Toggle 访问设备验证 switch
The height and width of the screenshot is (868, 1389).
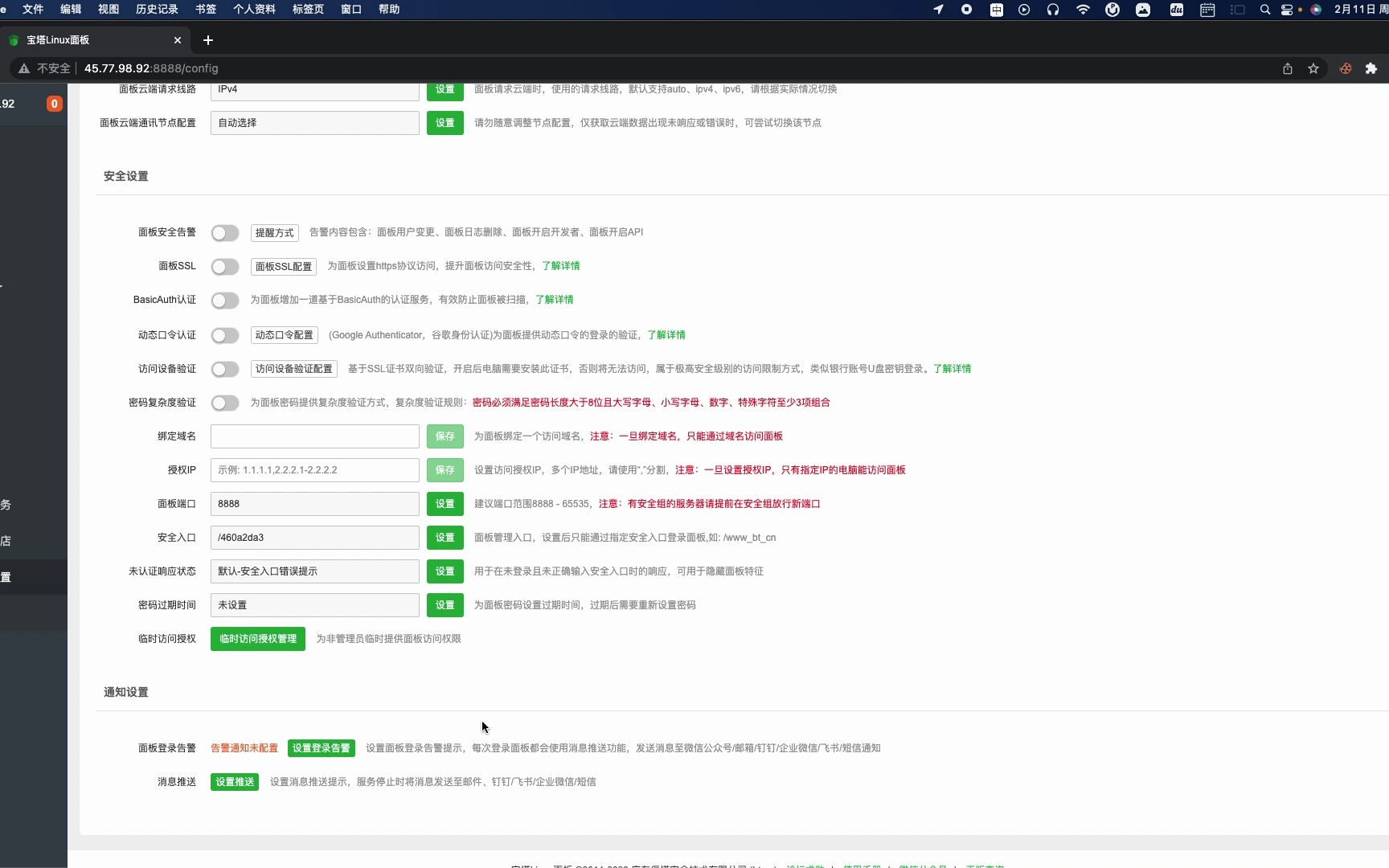(x=225, y=370)
